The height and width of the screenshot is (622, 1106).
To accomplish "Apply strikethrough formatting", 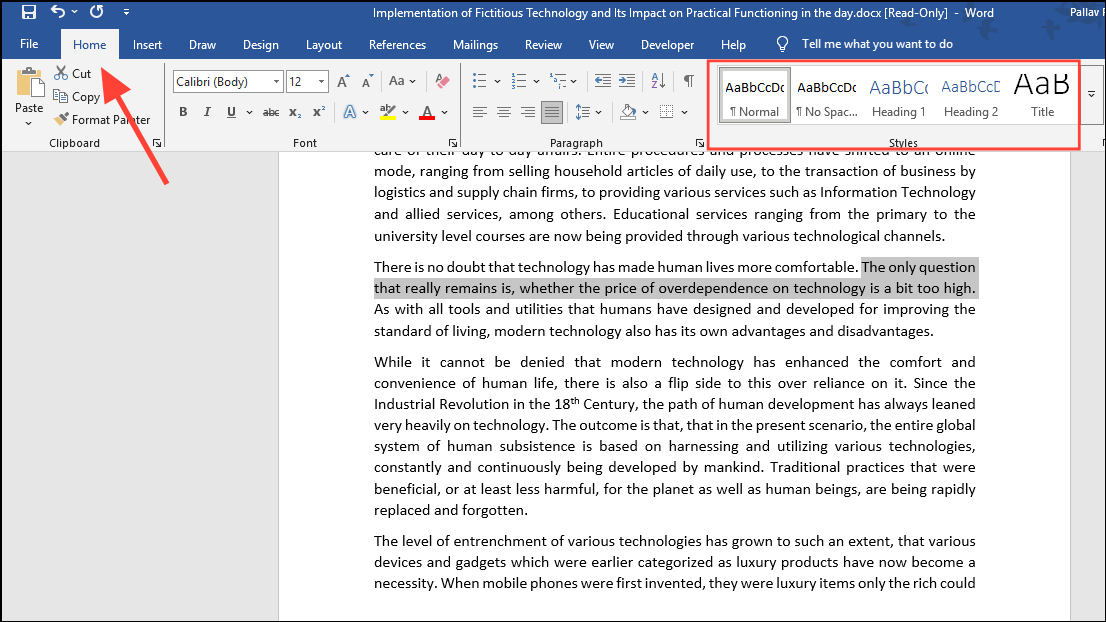I will point(270,111).
